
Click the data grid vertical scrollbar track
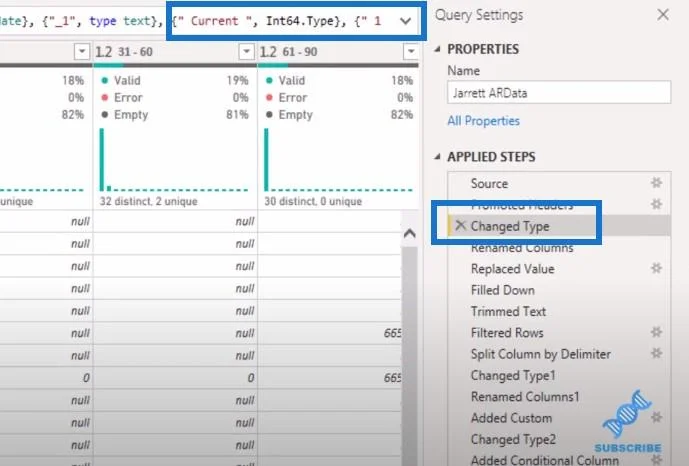pos(410,354)
